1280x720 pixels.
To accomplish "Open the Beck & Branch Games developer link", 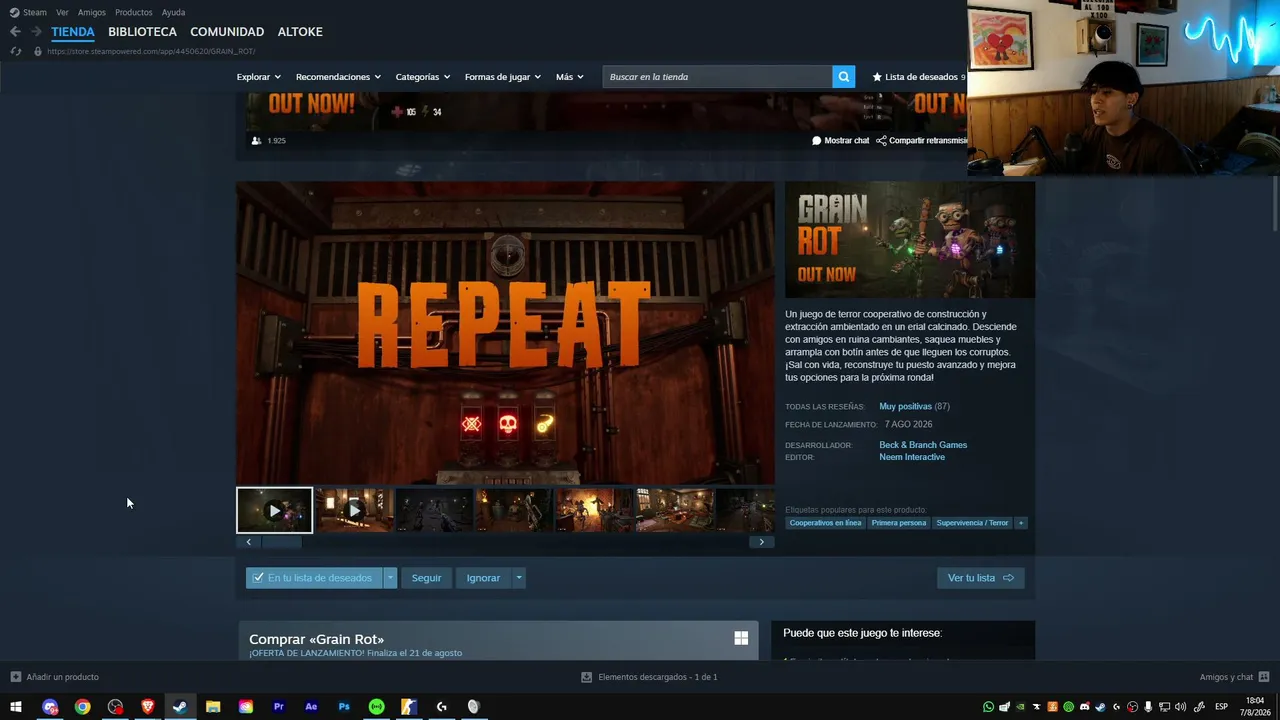I will click(923, 445).
